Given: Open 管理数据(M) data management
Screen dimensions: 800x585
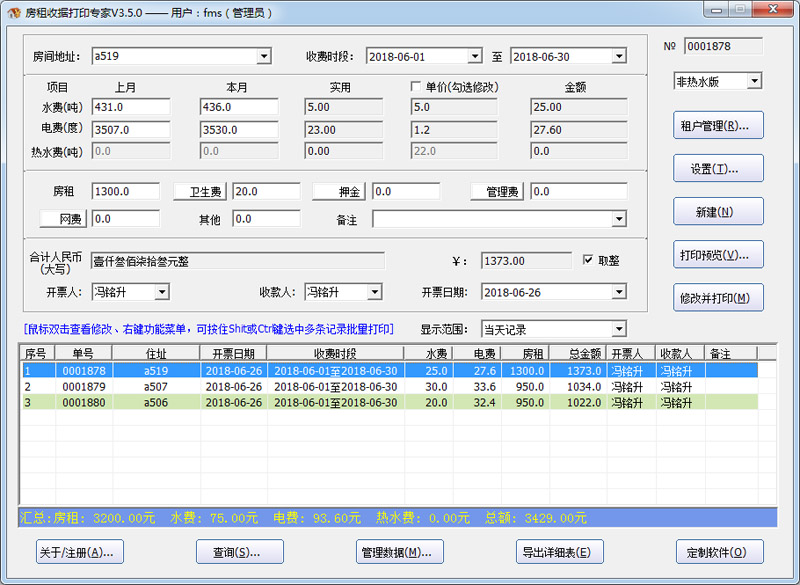Looking at the screenshot, I should click(x=400, y=552).
